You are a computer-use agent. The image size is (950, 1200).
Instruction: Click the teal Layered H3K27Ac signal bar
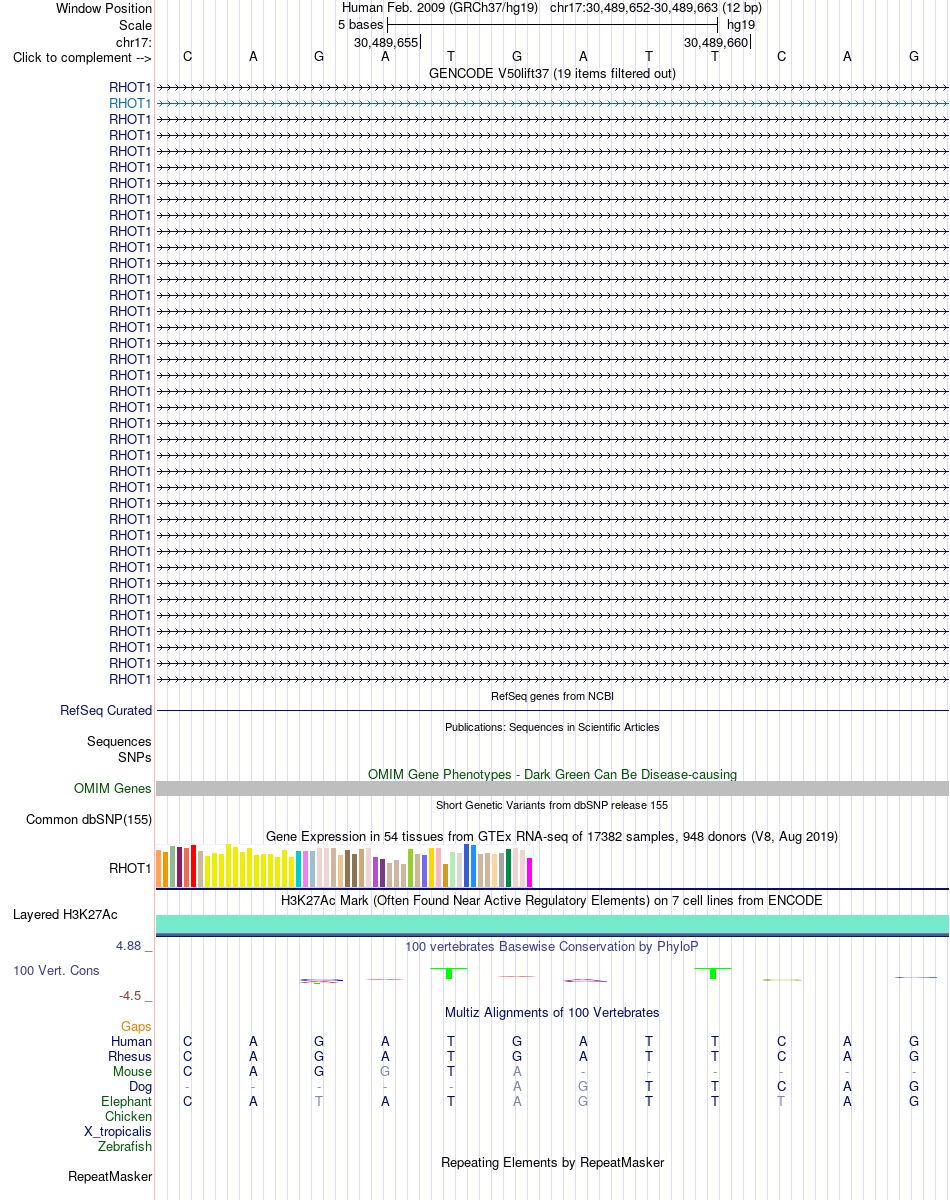552,924
